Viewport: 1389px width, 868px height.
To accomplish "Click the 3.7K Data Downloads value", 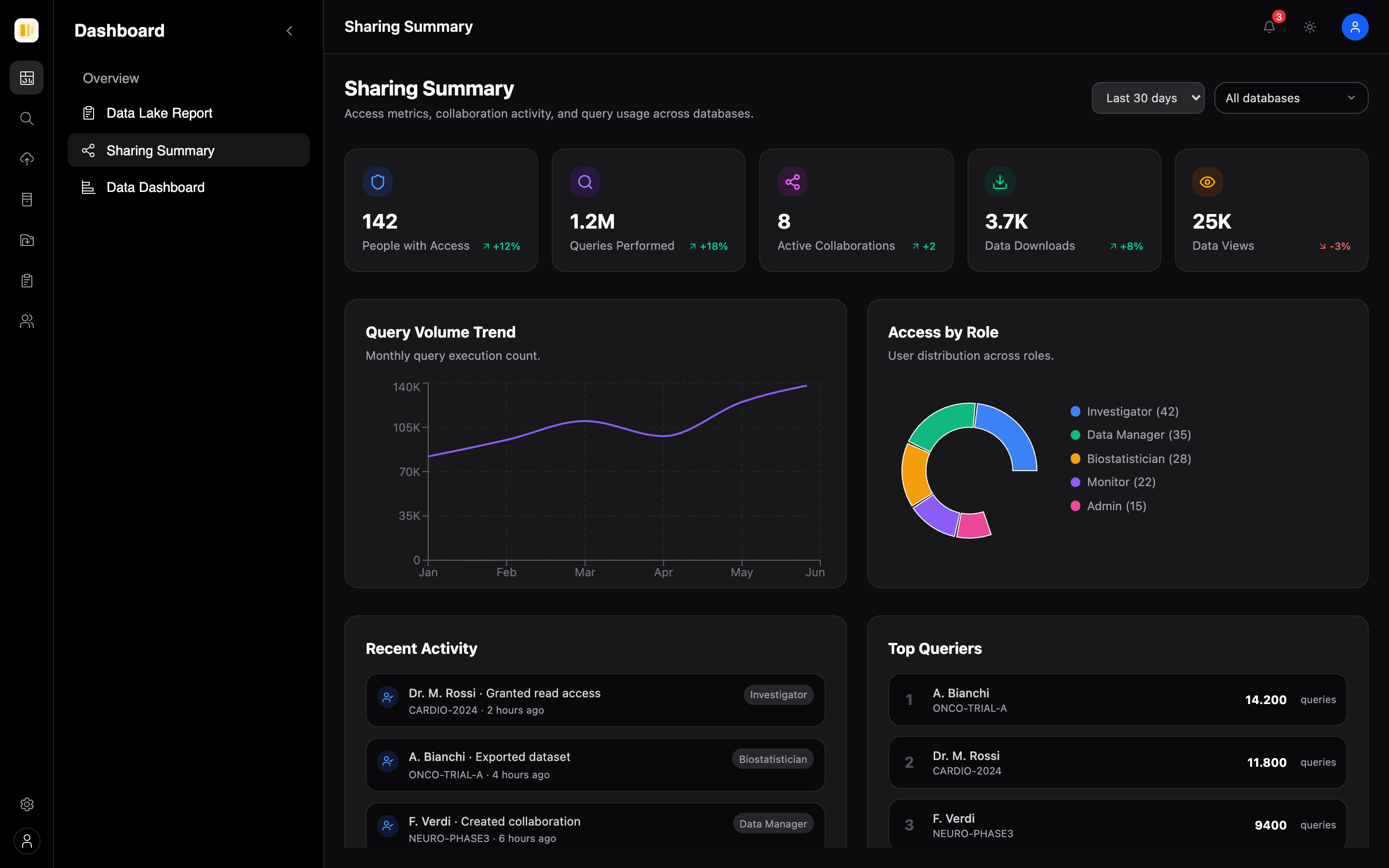I will (x=1006, y=222).
